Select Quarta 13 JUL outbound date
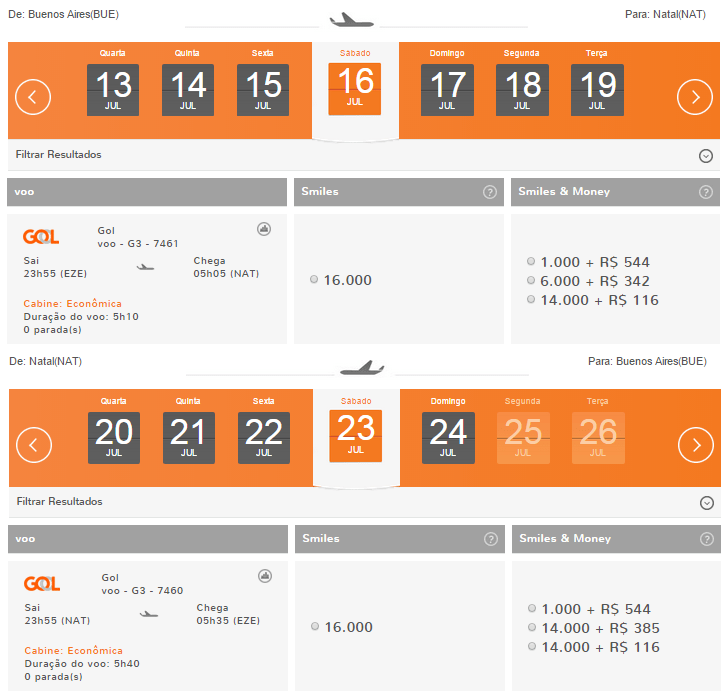Image resolution: width=726 pixels, height=694 pixels. pos(113,89)
